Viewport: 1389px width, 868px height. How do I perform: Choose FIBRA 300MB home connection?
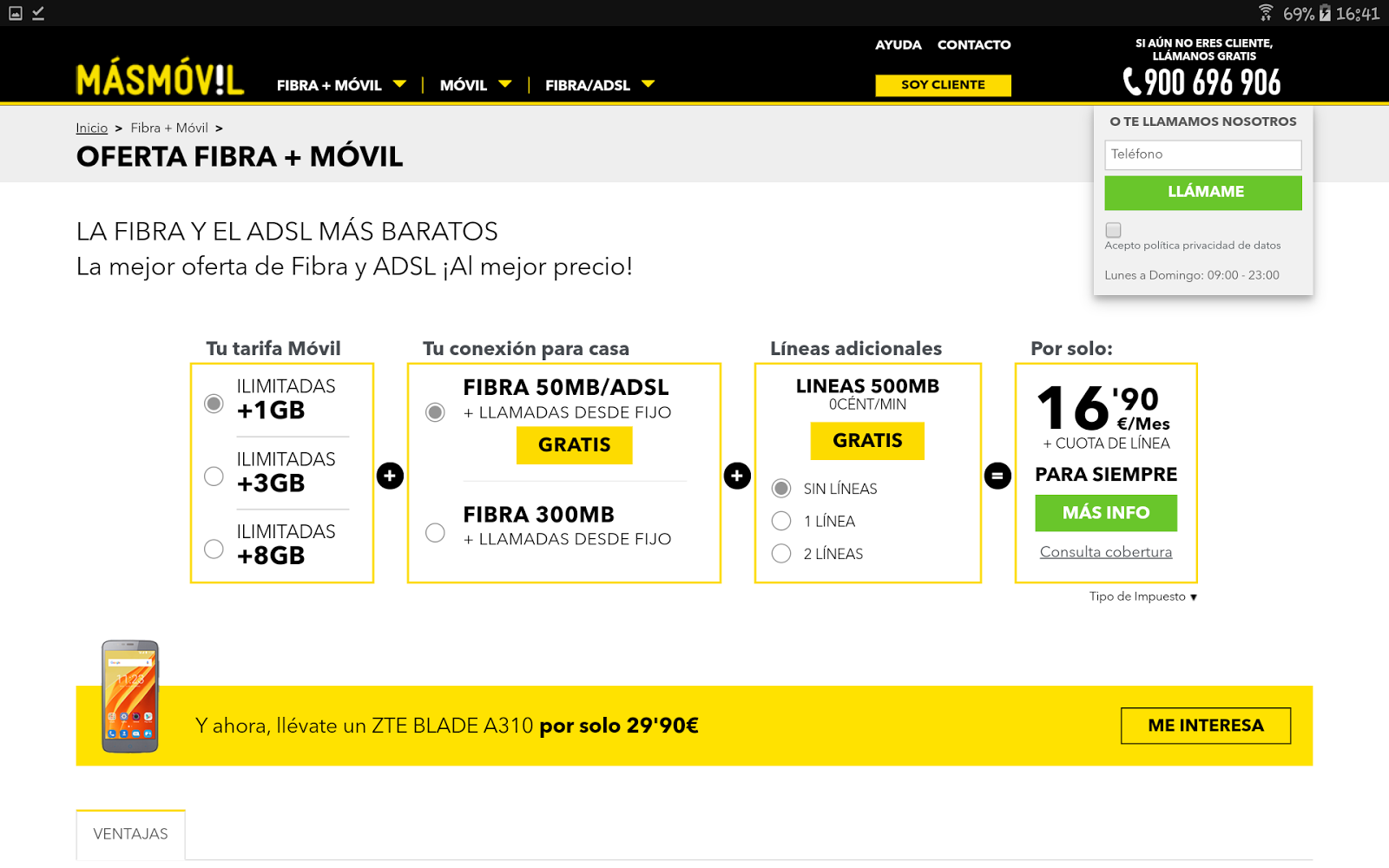click(435, 533)
